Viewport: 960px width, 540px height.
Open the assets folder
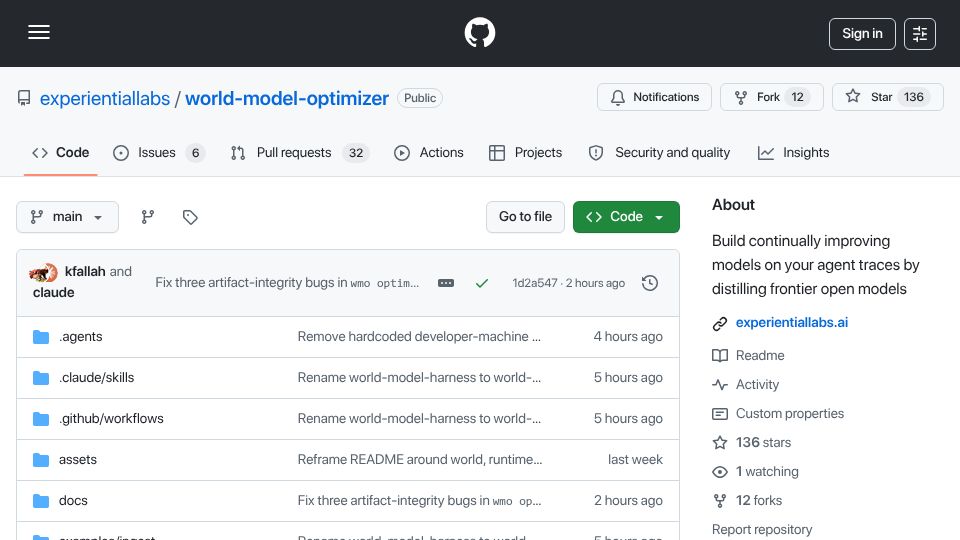tap(78, 460)
